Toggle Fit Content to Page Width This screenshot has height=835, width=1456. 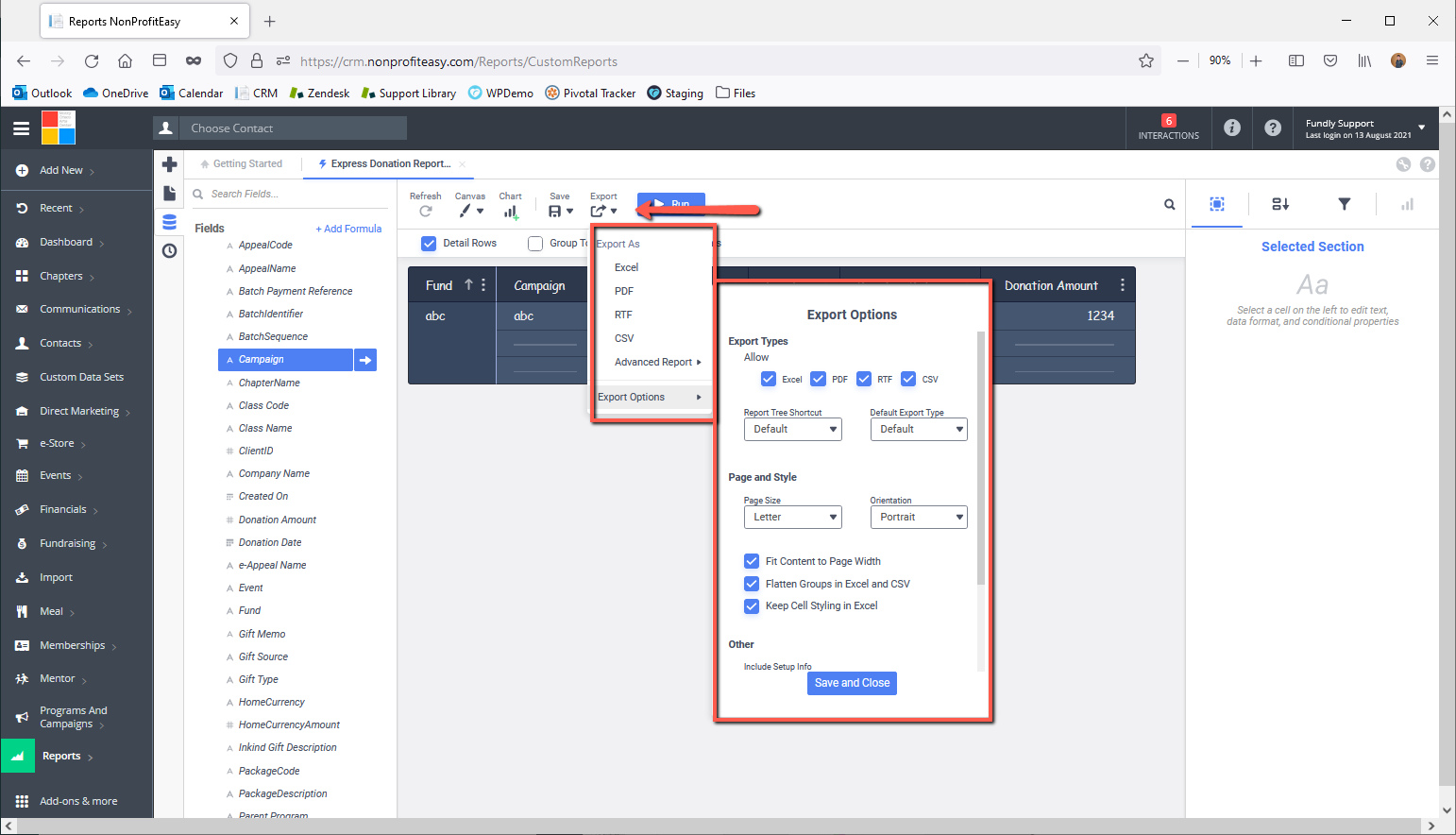pos(752,561)
